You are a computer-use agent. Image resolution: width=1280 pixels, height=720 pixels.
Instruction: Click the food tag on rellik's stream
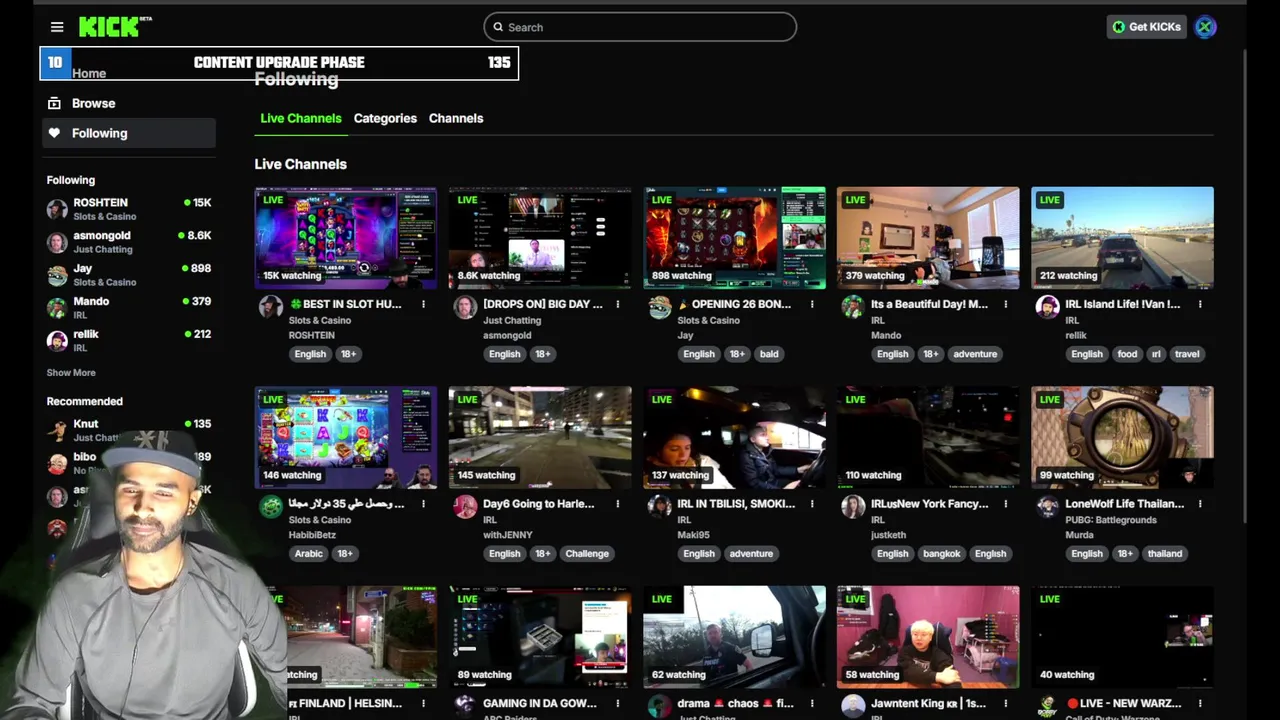1127,354
